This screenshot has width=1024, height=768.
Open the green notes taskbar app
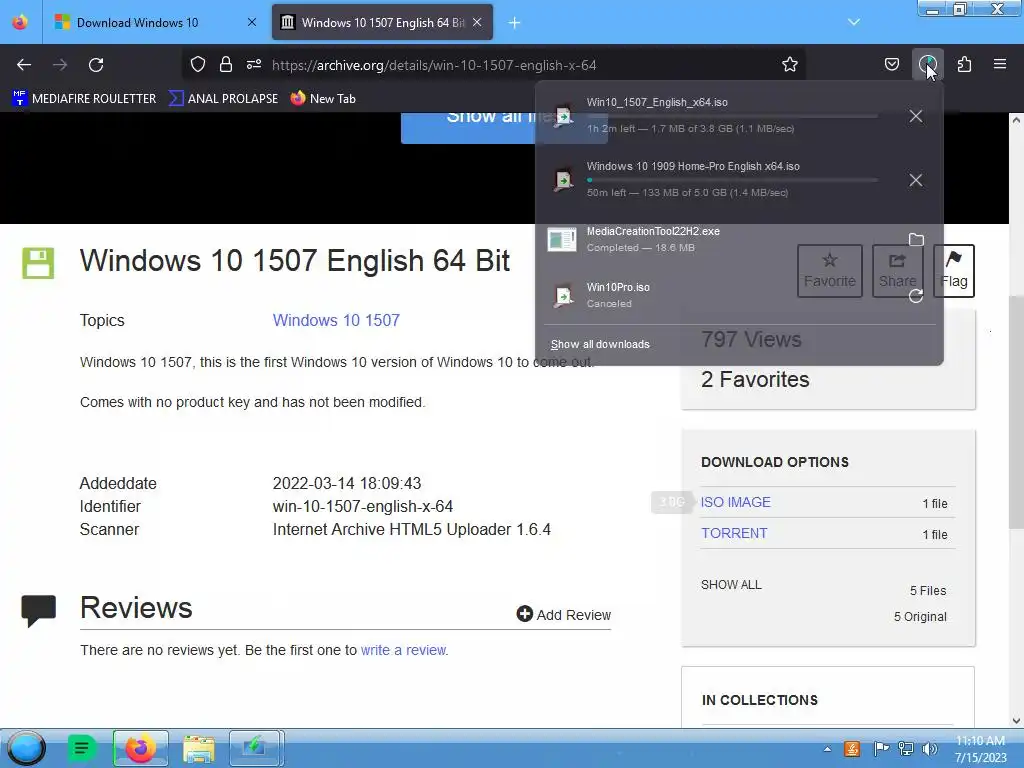click(x=82, y=748)
